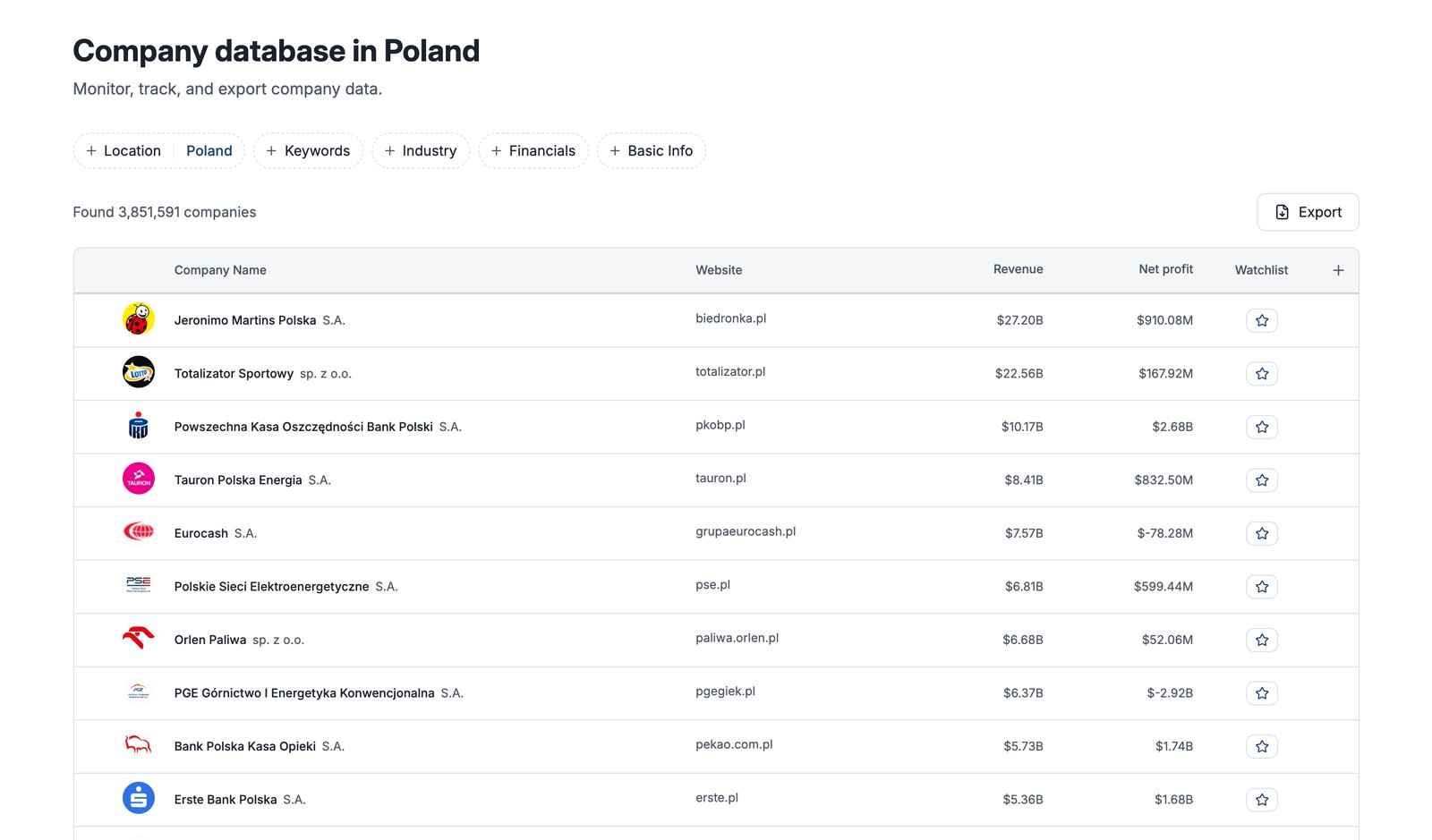The image size is (1432, 840).
Task: Export the company data
Action: coord(1308,212)
